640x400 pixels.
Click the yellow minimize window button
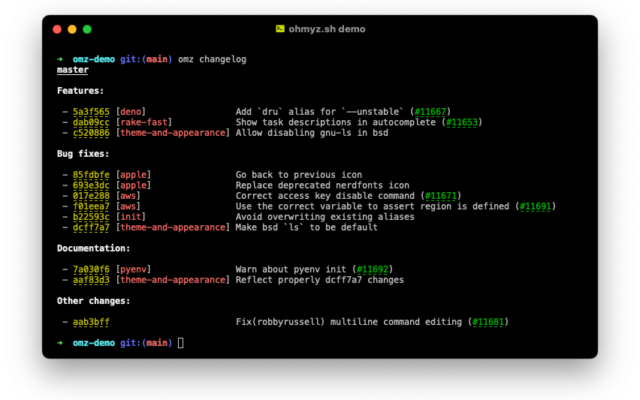coord(72,29)
